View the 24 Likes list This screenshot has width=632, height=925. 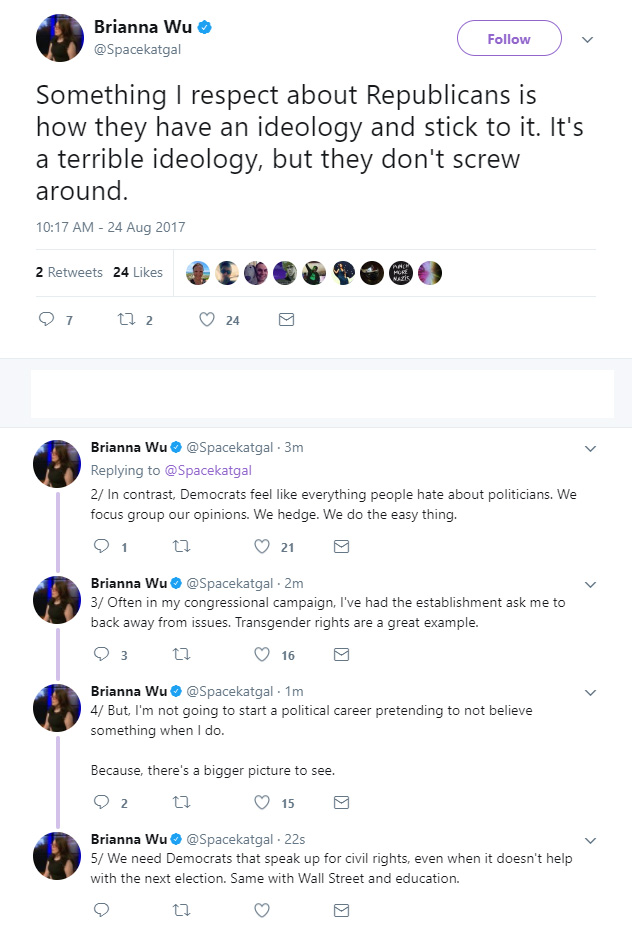[x=138, y=272]
